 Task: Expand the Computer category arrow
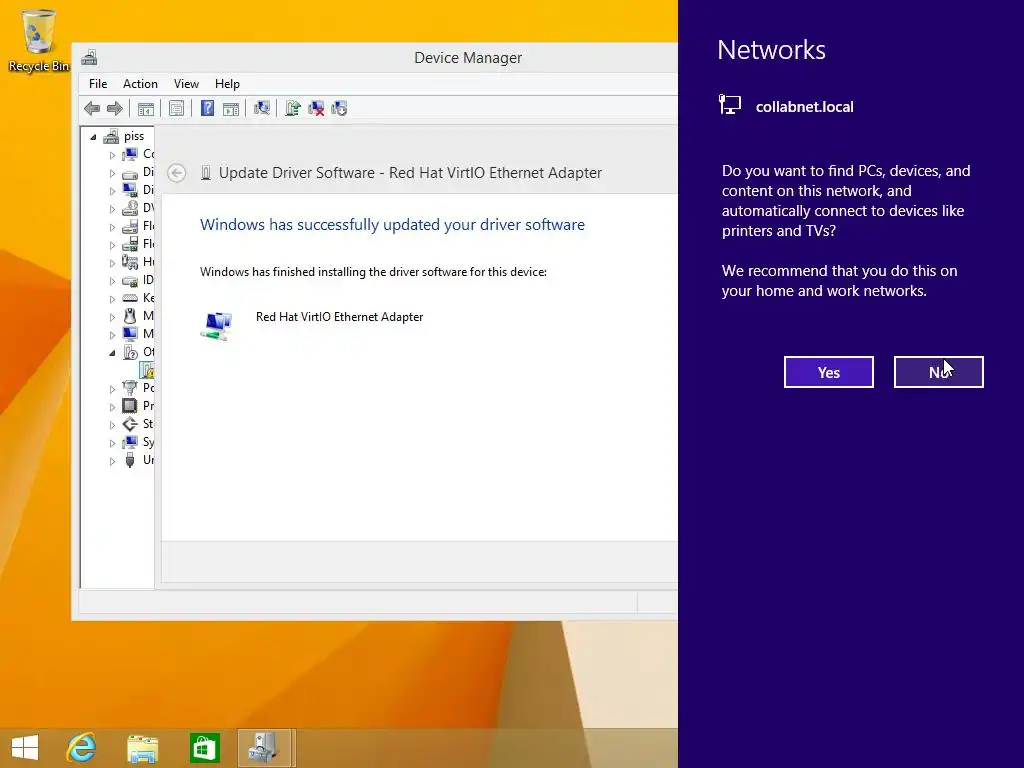112,155
